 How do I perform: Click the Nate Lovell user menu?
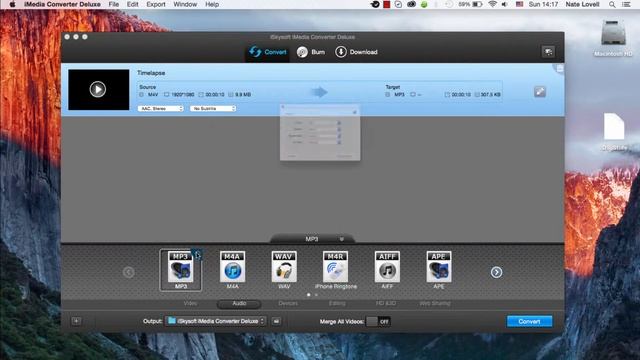point(582,4)
